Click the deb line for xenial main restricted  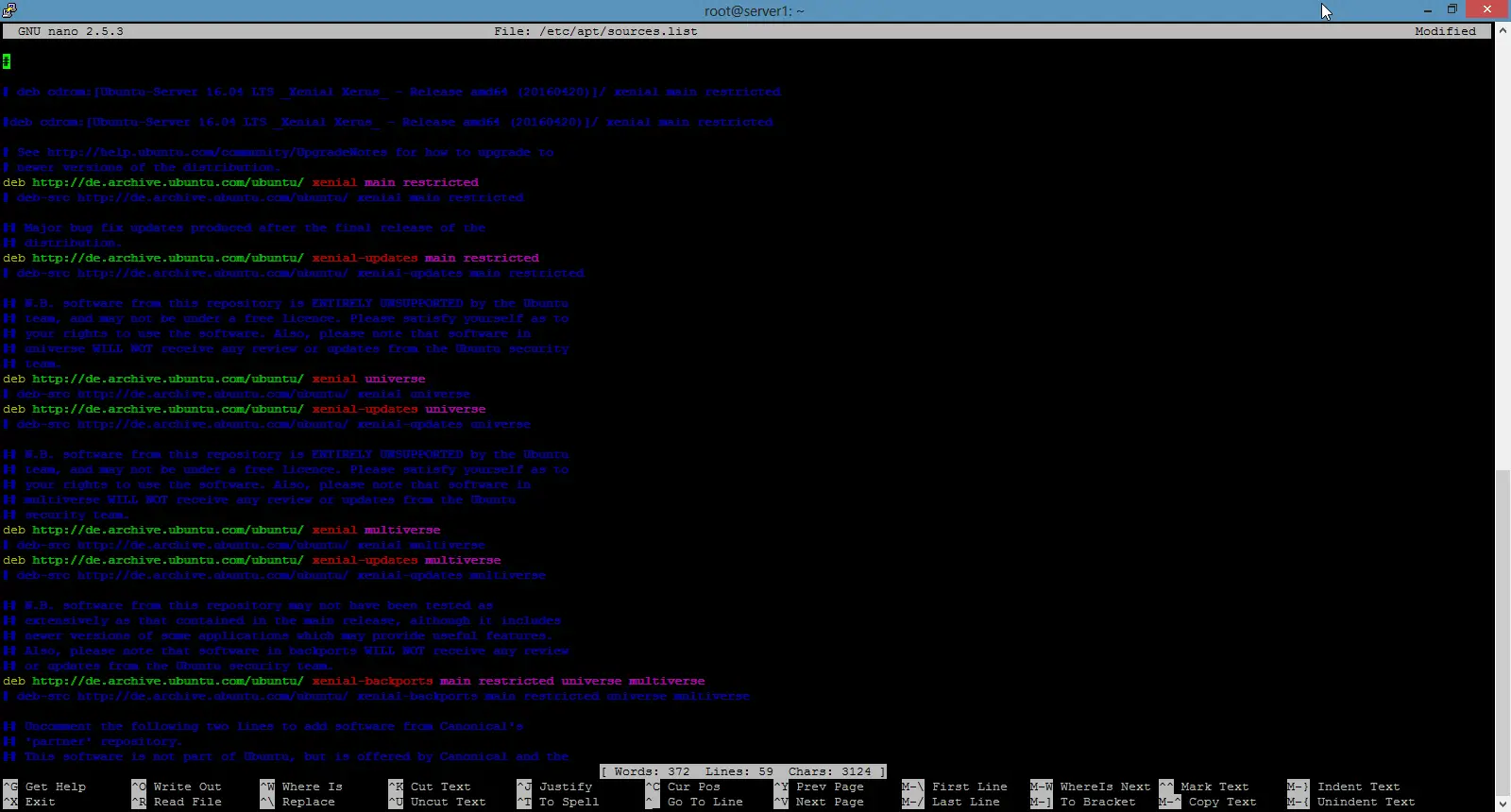point(241,182)
